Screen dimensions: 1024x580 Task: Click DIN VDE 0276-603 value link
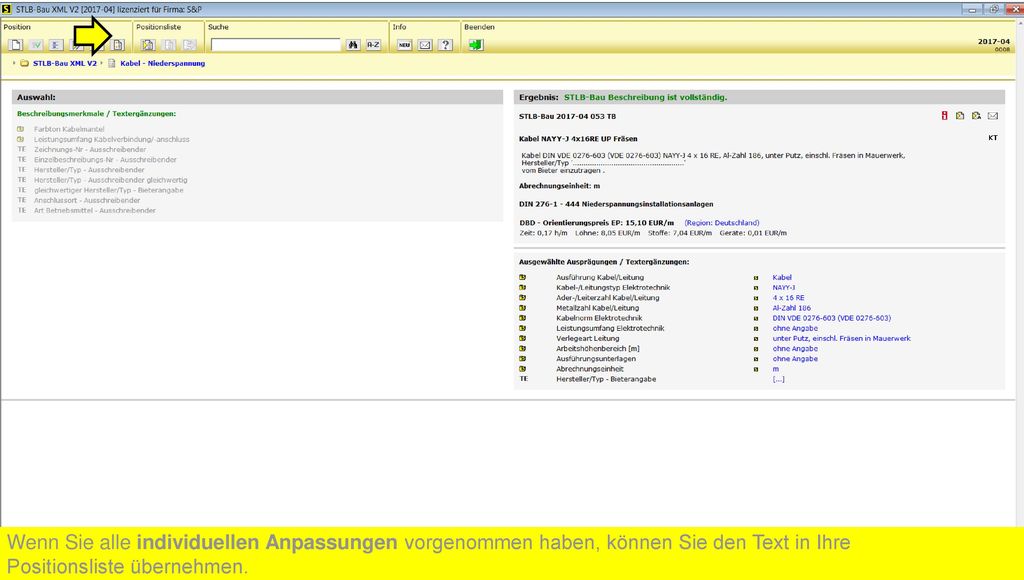click(x=831, y=318)
